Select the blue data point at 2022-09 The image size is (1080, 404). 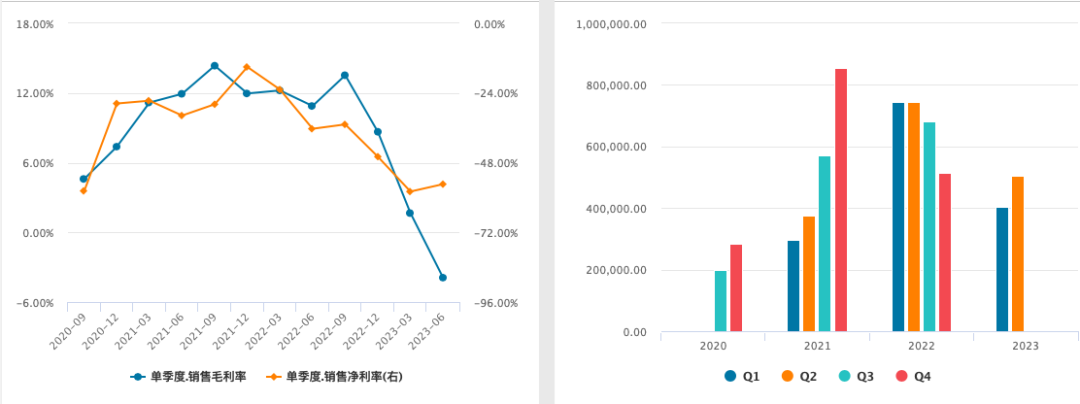345,75
